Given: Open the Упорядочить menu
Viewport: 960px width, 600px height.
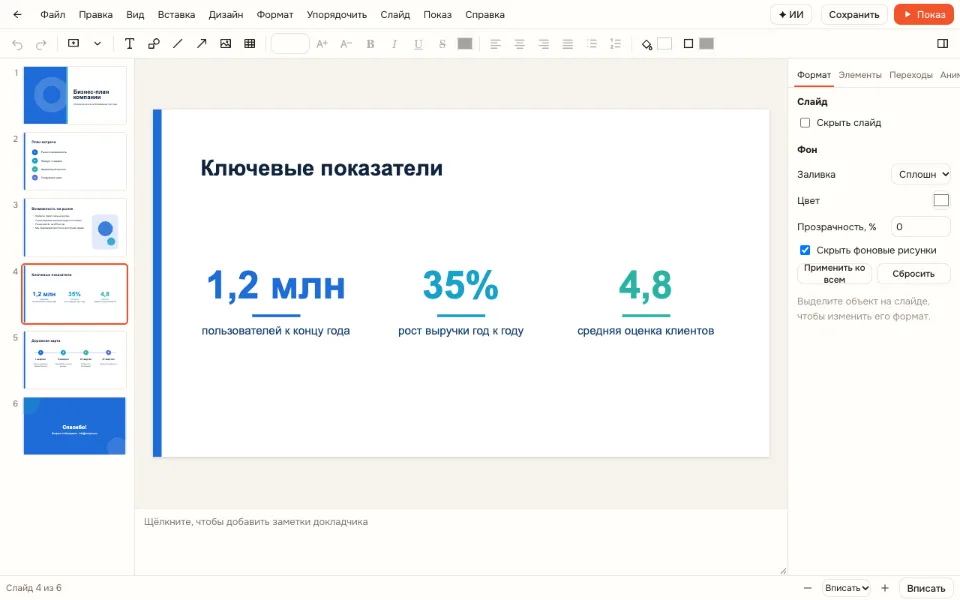Looking at the screenshot, I should coord(337,15).
